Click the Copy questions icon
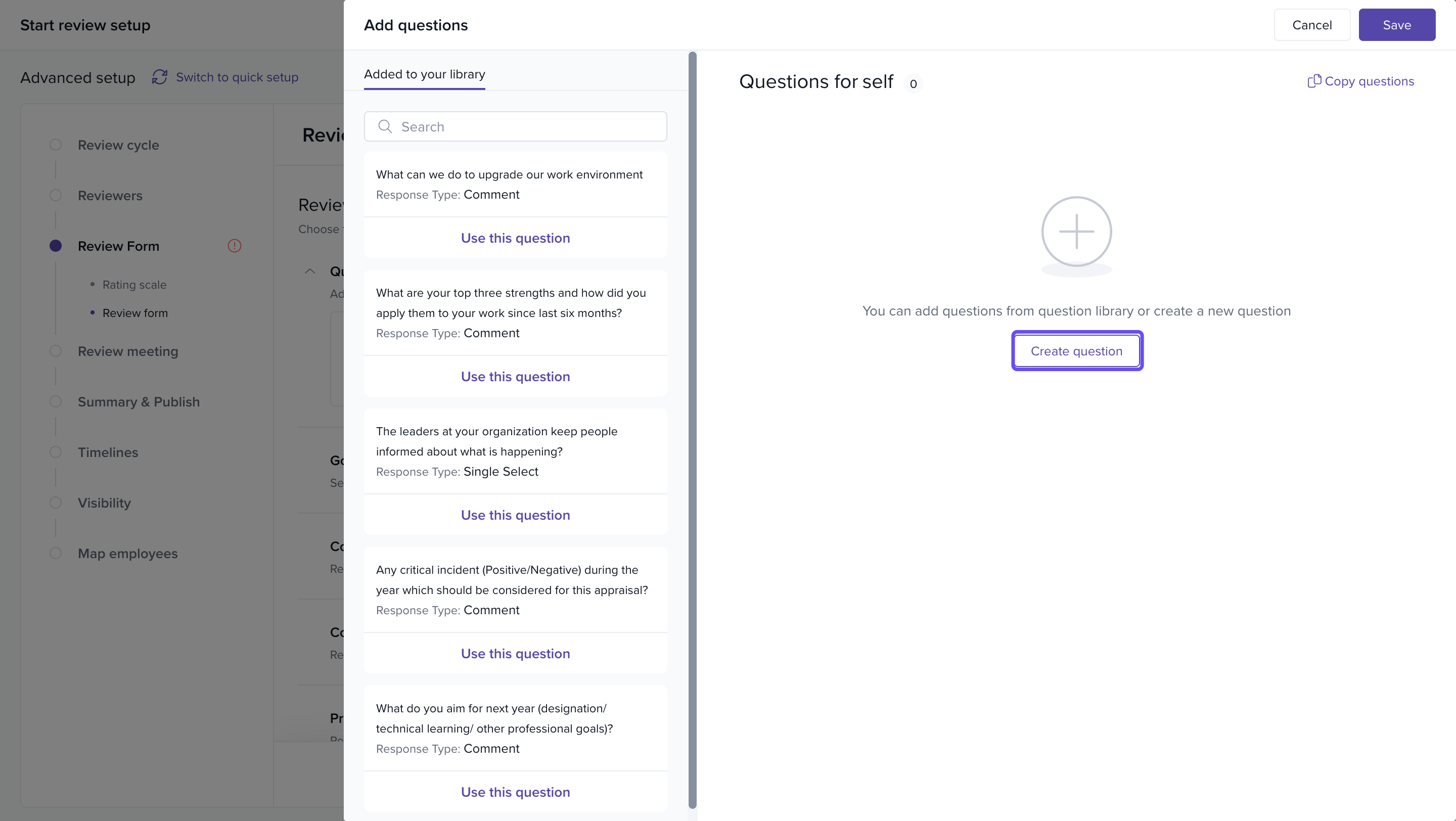 pyautogui.click(x=1313, y=81)
